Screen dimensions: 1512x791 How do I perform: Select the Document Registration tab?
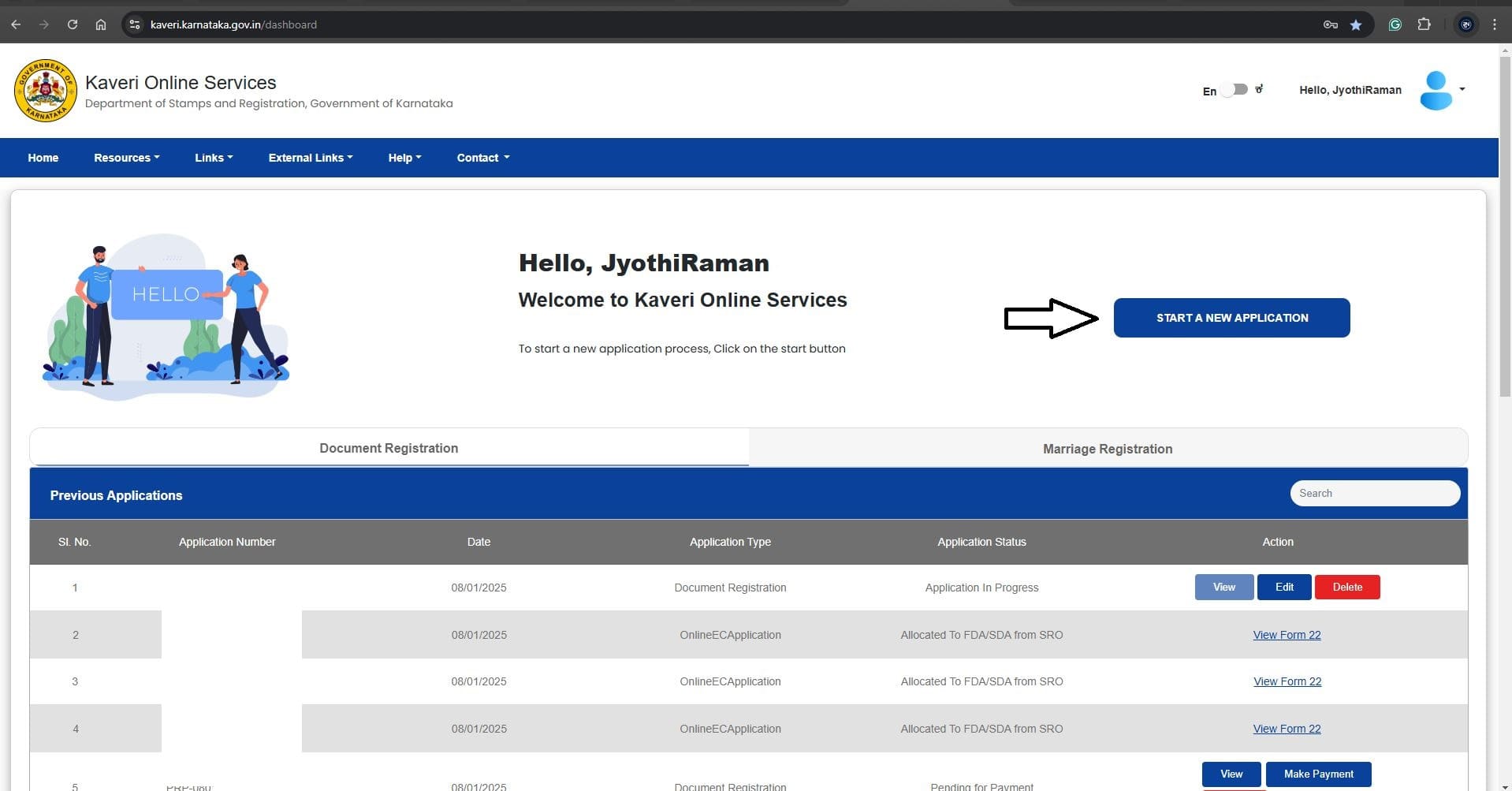pyautogui.click(x=389, y=448)
